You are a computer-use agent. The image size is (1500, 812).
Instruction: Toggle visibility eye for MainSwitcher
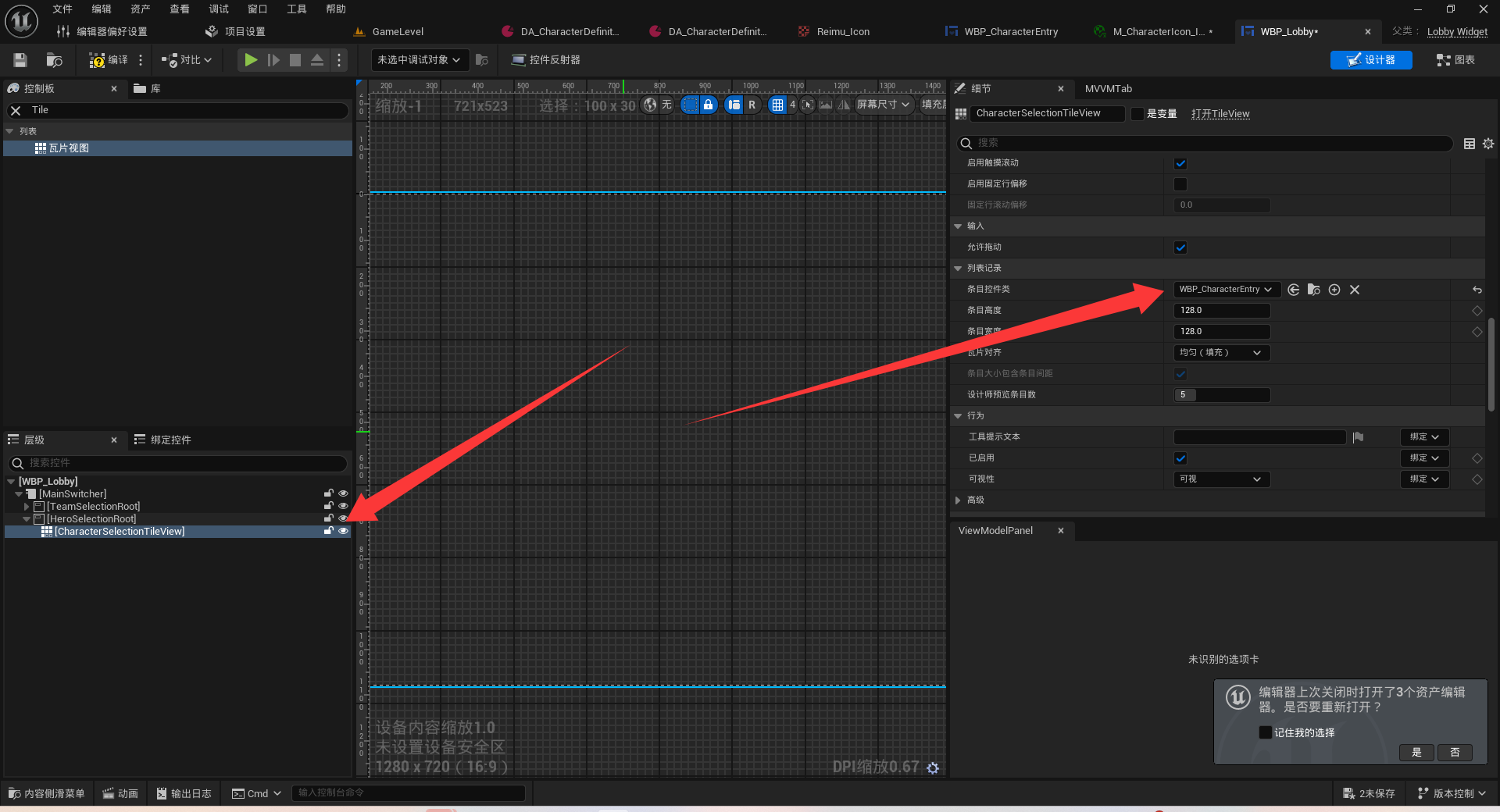343,493
